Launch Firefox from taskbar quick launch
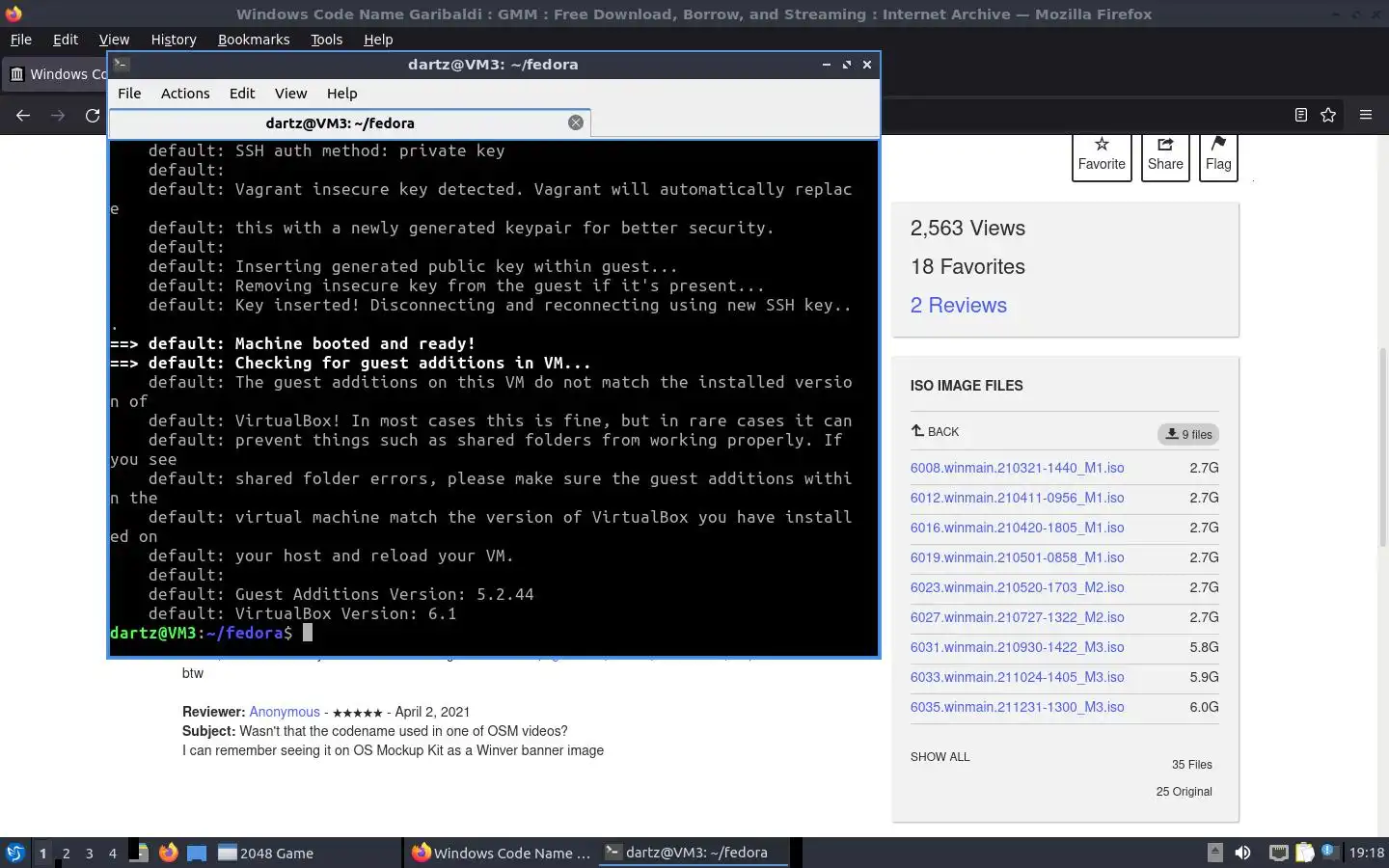 coord(169,853)
